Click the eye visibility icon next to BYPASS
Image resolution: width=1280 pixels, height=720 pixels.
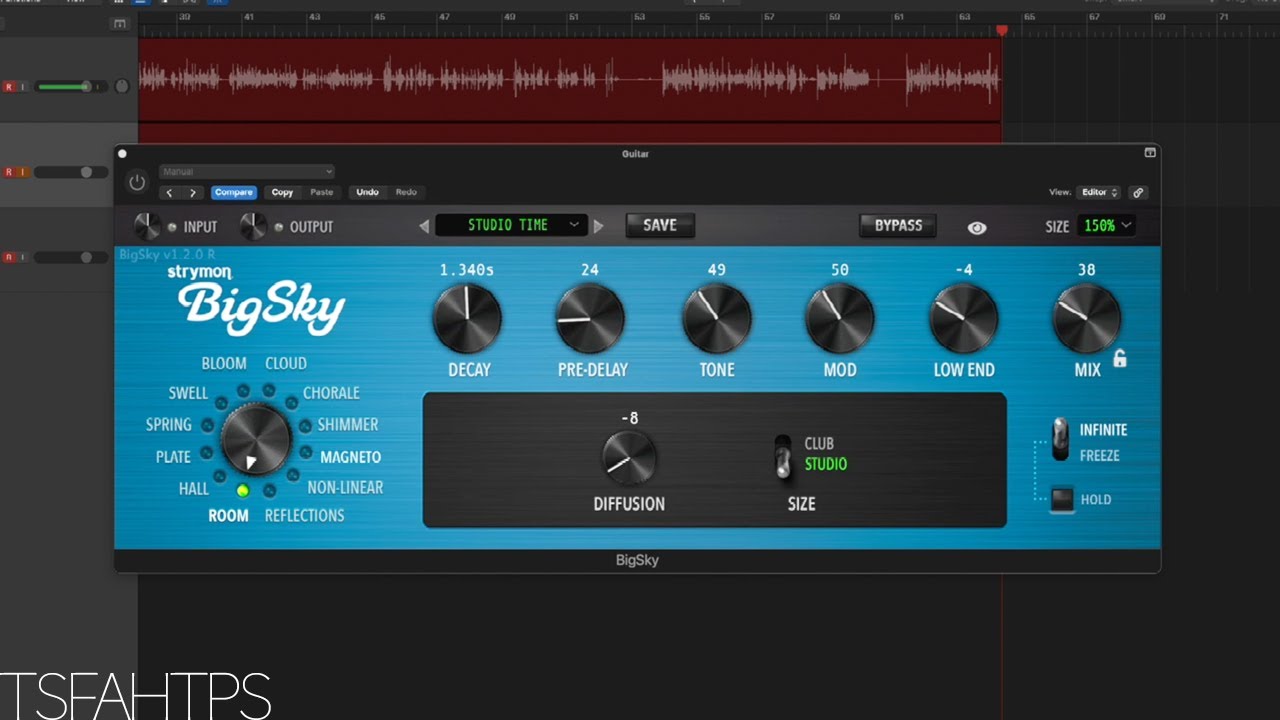pos(977,228)
